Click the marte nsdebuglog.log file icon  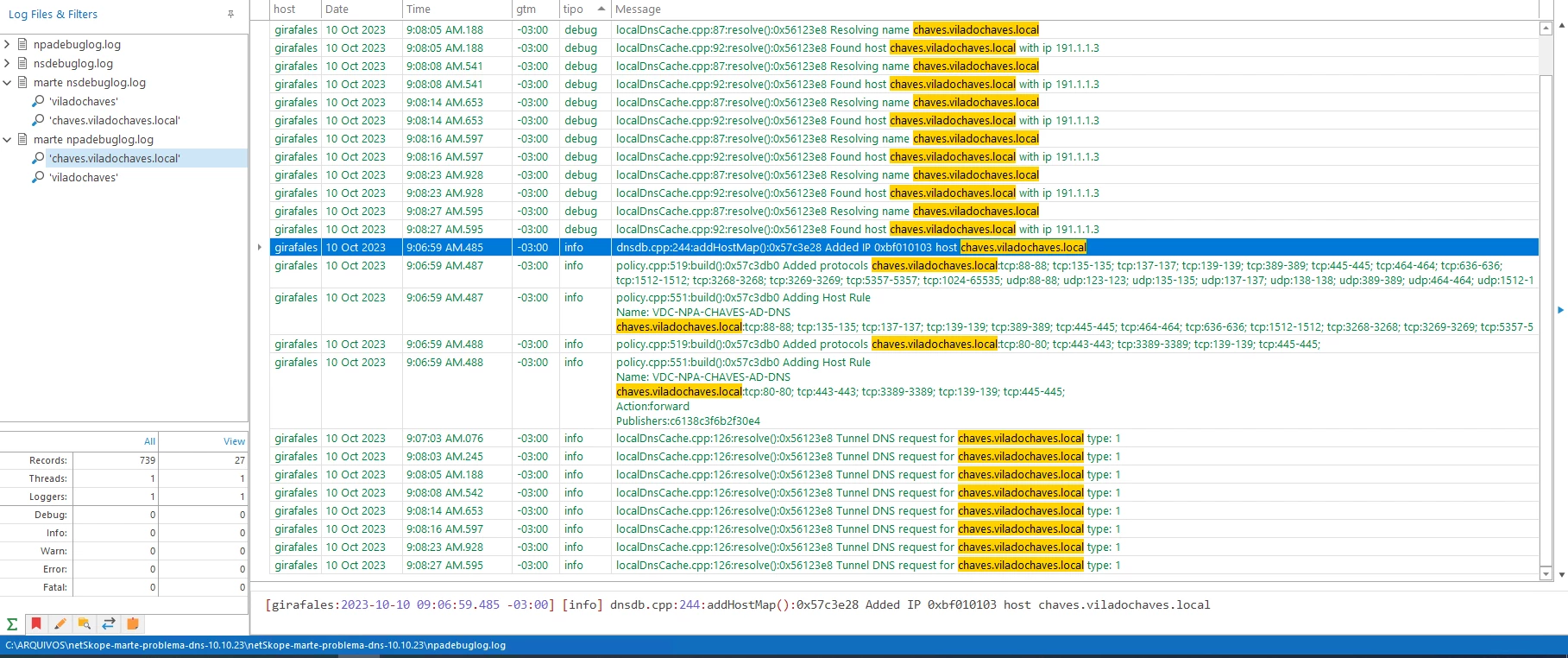tap(23, 82)
